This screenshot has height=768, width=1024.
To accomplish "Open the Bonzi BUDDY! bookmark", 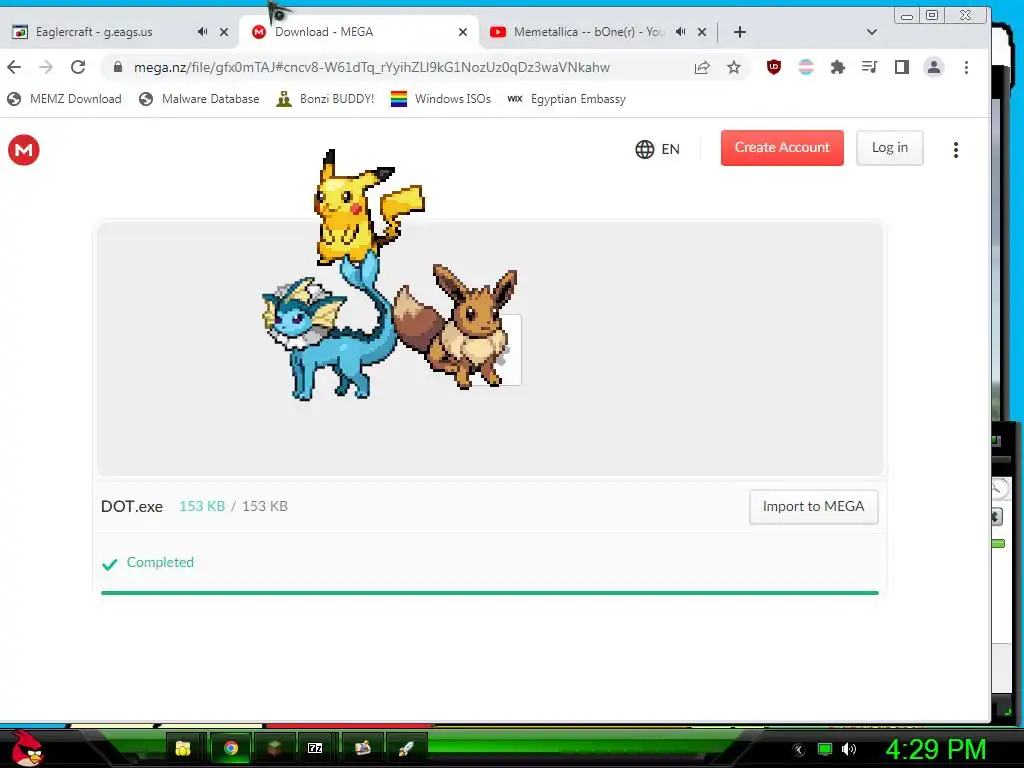I will point(325,99).
